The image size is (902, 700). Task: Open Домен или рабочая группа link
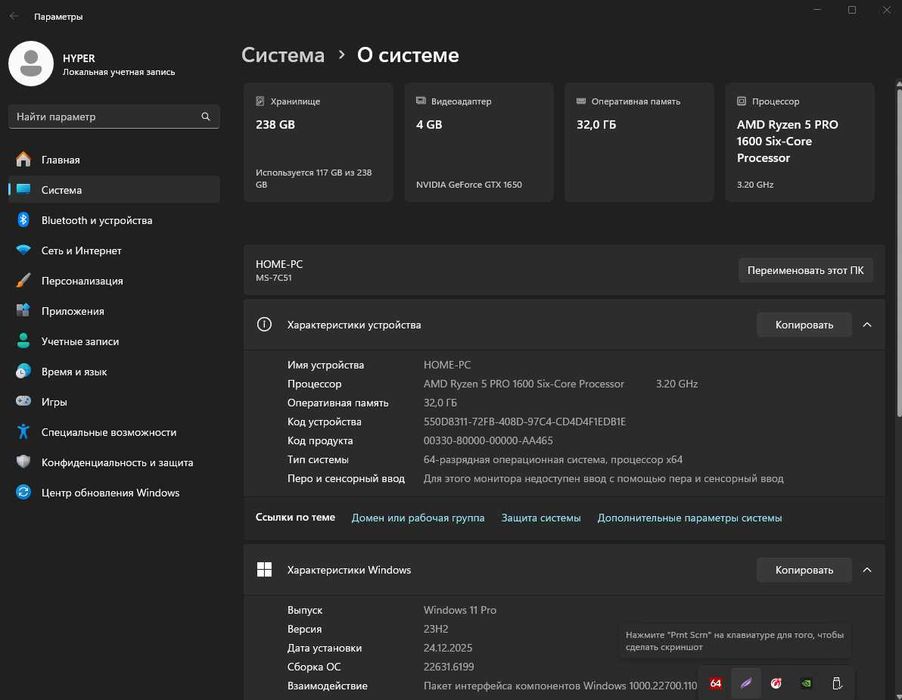[x=418, y=518]
